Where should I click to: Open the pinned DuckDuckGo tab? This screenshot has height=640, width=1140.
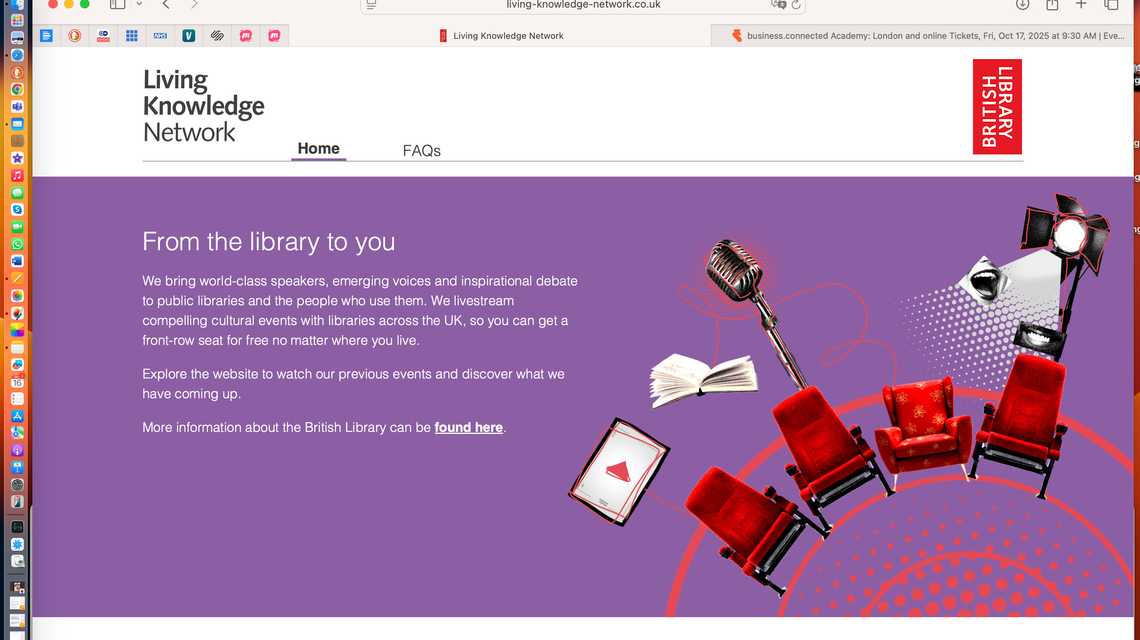(x=74, y=36)
